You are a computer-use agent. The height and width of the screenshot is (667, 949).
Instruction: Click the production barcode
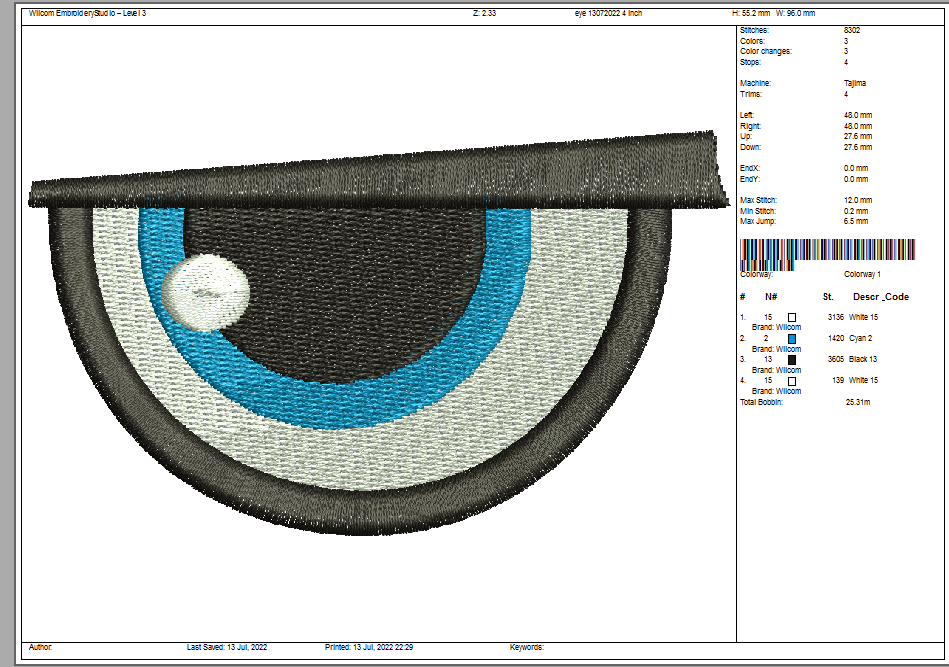827,252
